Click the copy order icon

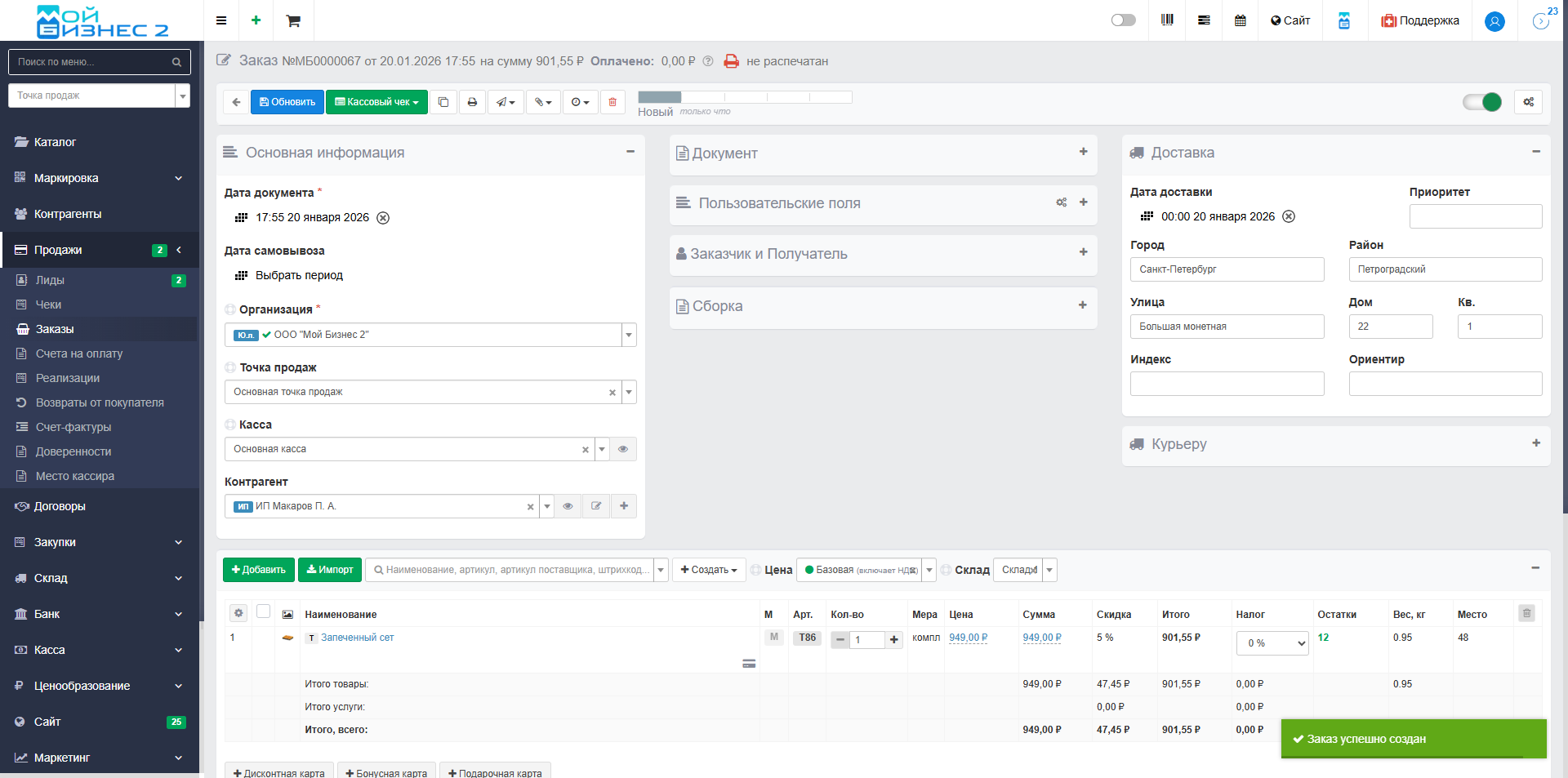click(x=443, y=102)
